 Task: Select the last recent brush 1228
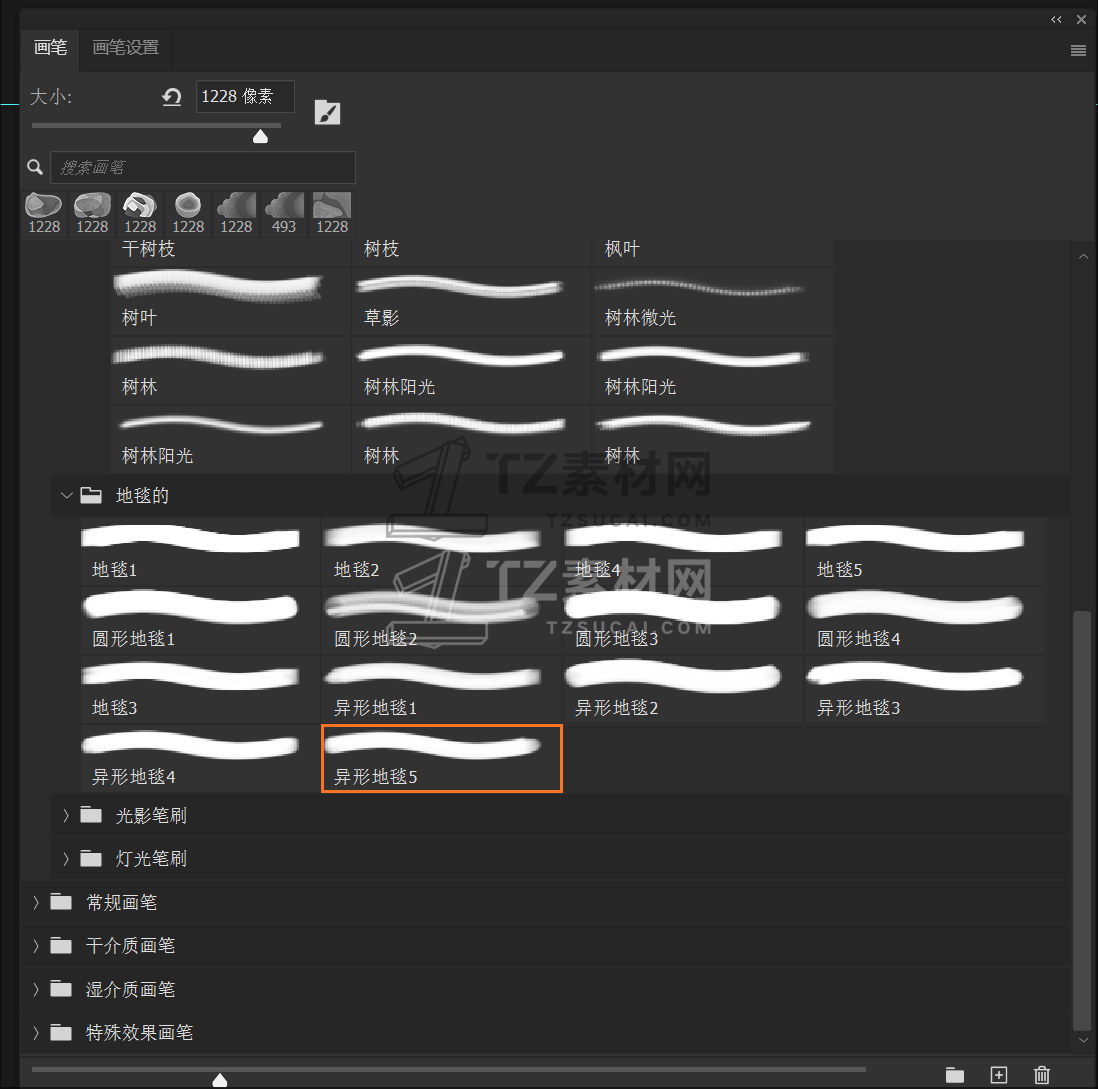pos(332,214)
